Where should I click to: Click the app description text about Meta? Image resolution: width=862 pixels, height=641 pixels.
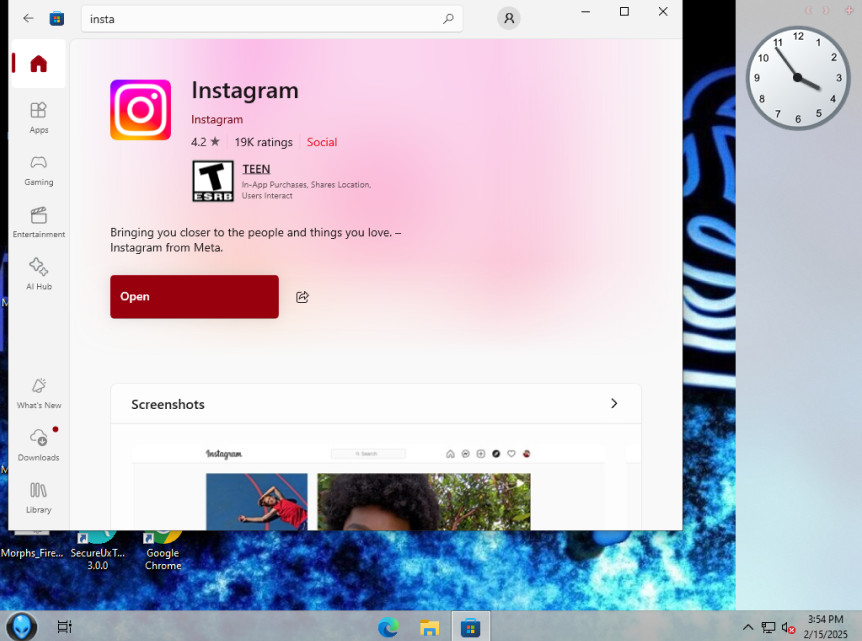pyautogui.click(x=256, y=240)
